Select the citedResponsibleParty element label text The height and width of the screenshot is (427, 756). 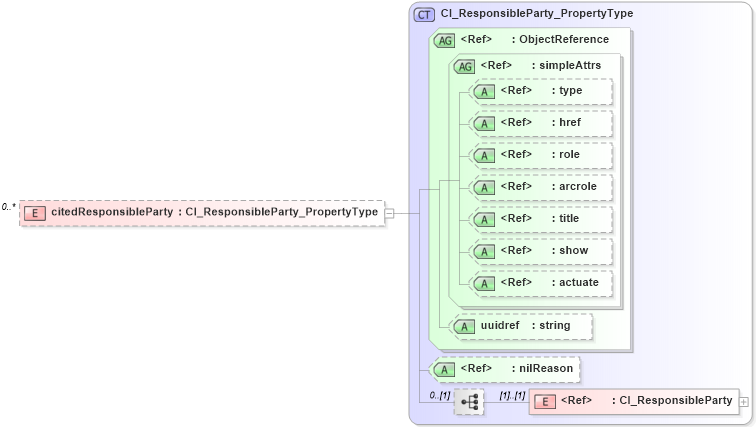(215, 212)
